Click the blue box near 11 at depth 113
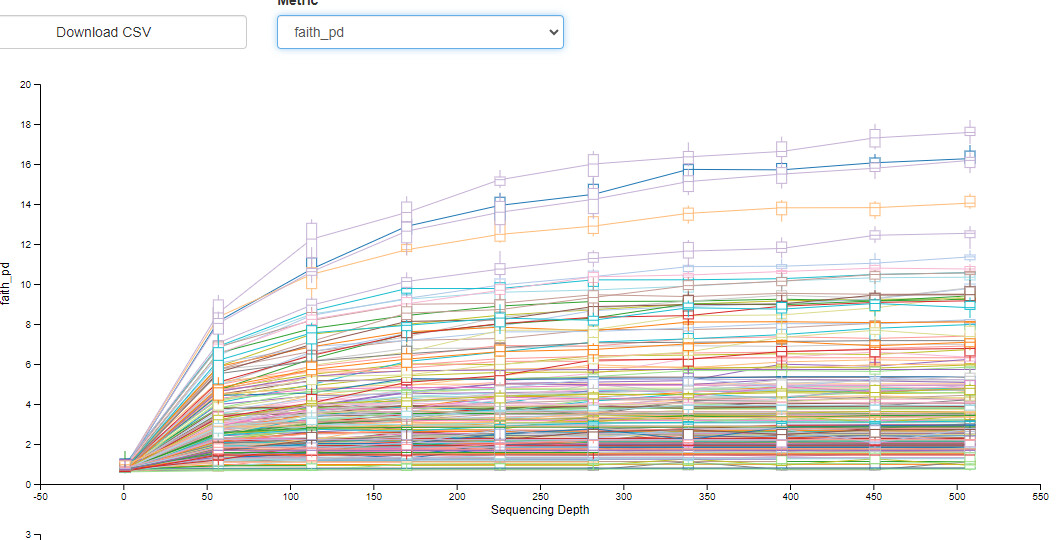This screenshot has height=540, width=1063. (x=312, y=266)
